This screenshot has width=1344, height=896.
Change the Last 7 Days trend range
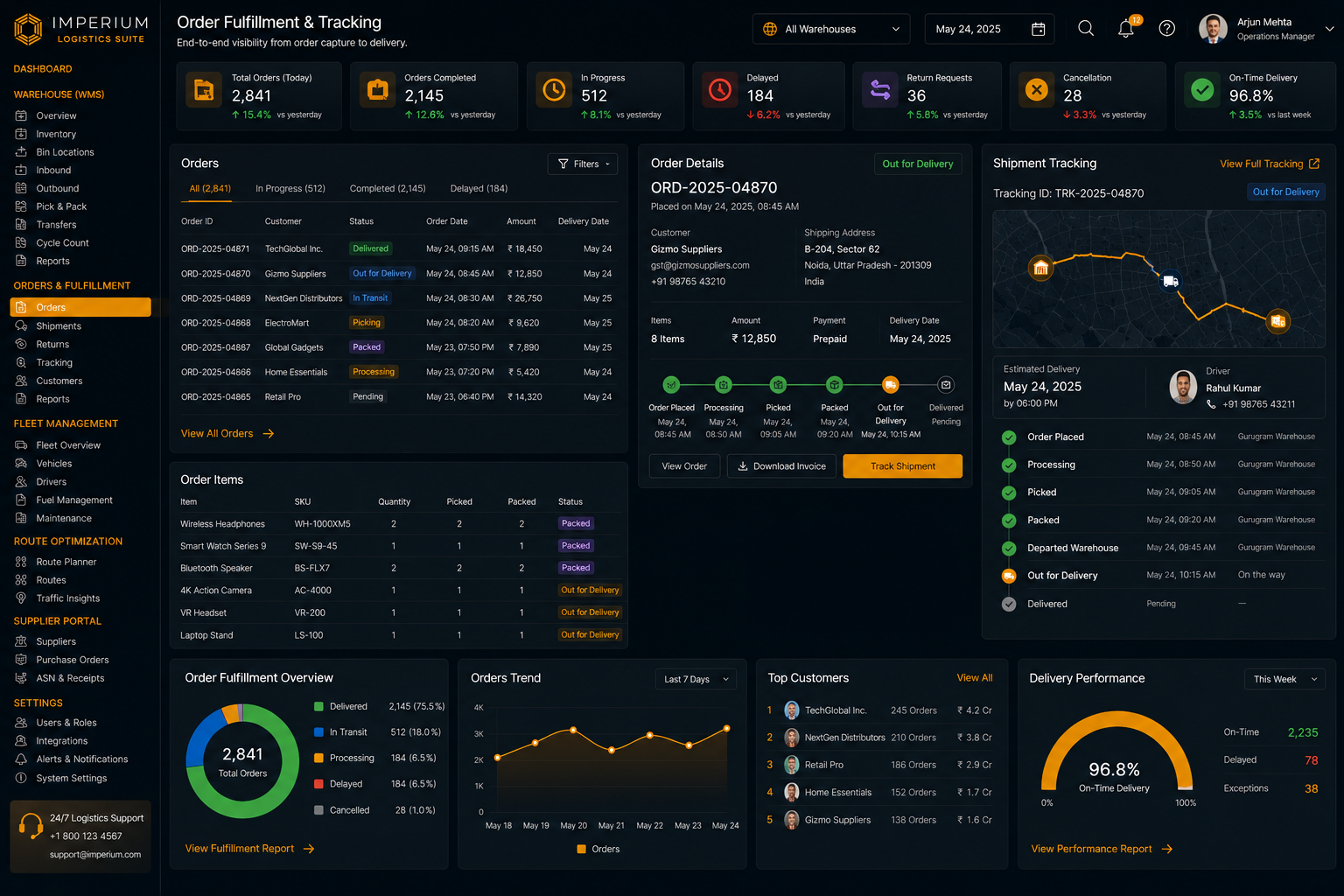pos(696,679)
